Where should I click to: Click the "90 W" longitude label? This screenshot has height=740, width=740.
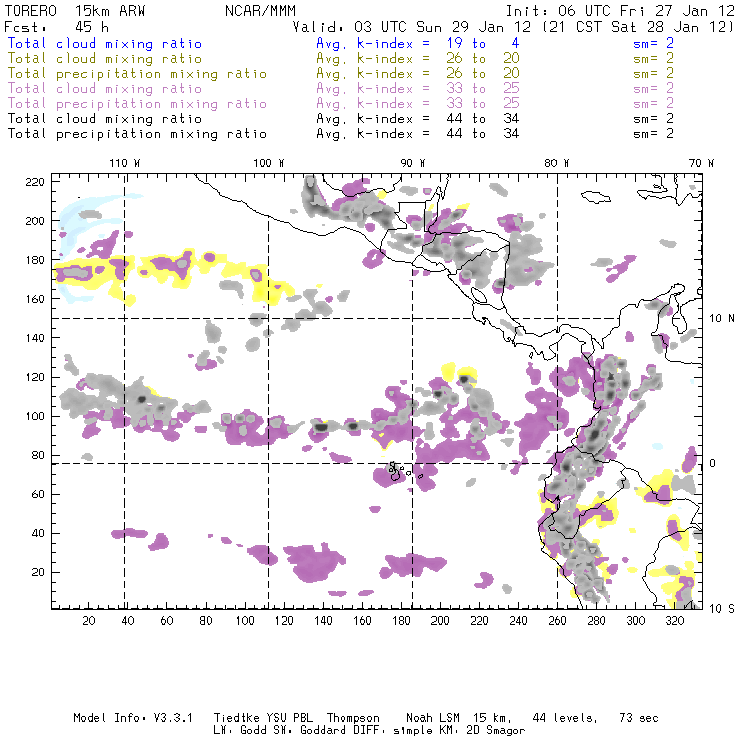tap(413, 163)
